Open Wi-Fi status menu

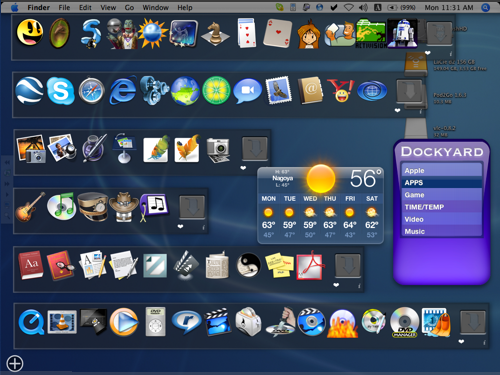click(348, 7)
